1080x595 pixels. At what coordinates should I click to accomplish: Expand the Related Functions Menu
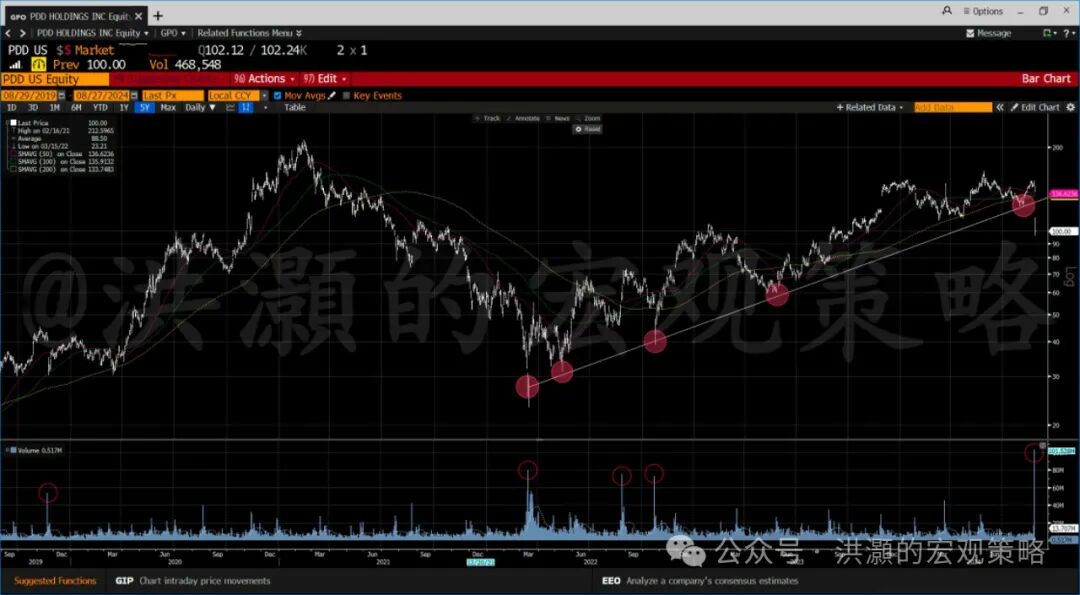249,33
